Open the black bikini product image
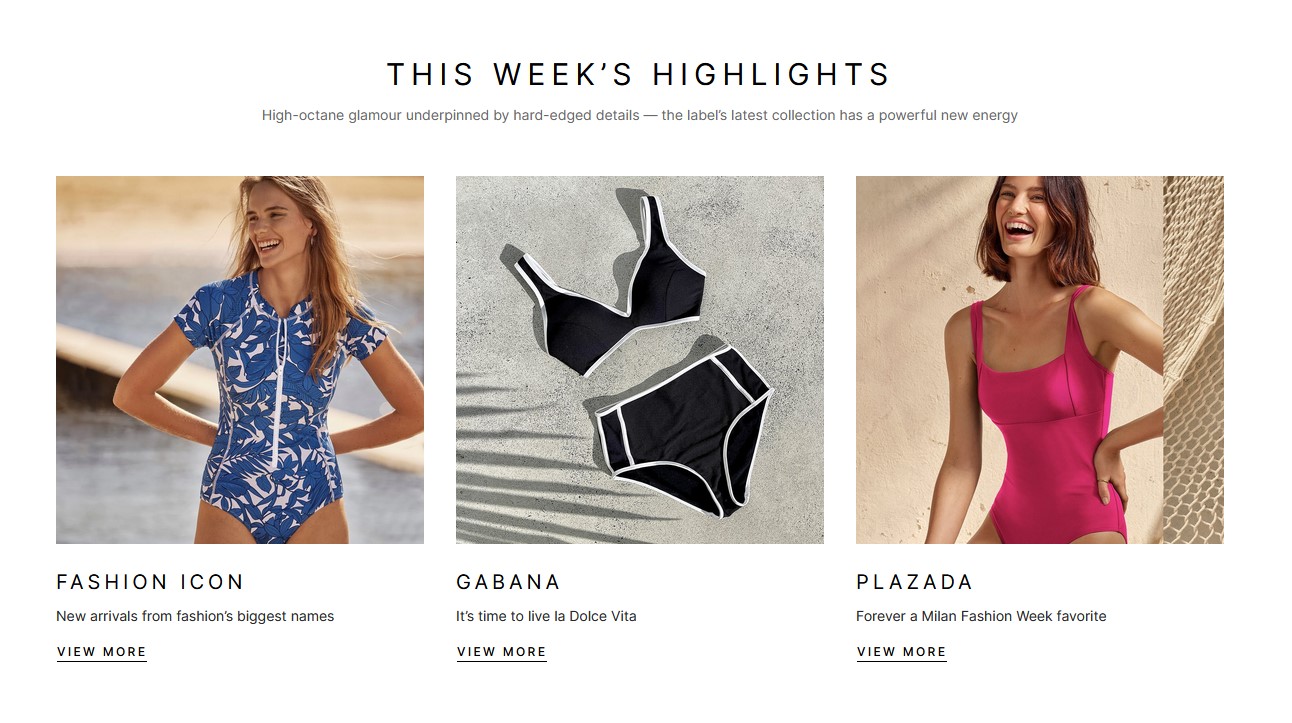The width and height of the screenshot is (1292, 723). [640, 360]
